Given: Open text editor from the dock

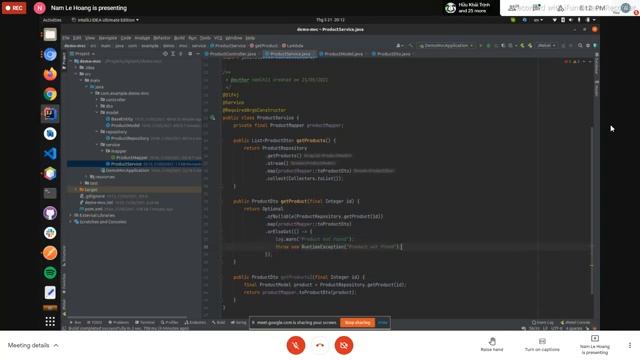Looking at the screenshot, I should click(50, 292).
